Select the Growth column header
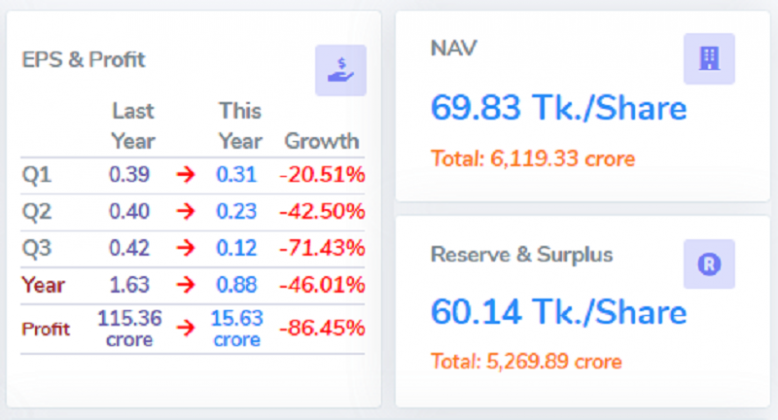778x420 pixels. coord(321,140)
